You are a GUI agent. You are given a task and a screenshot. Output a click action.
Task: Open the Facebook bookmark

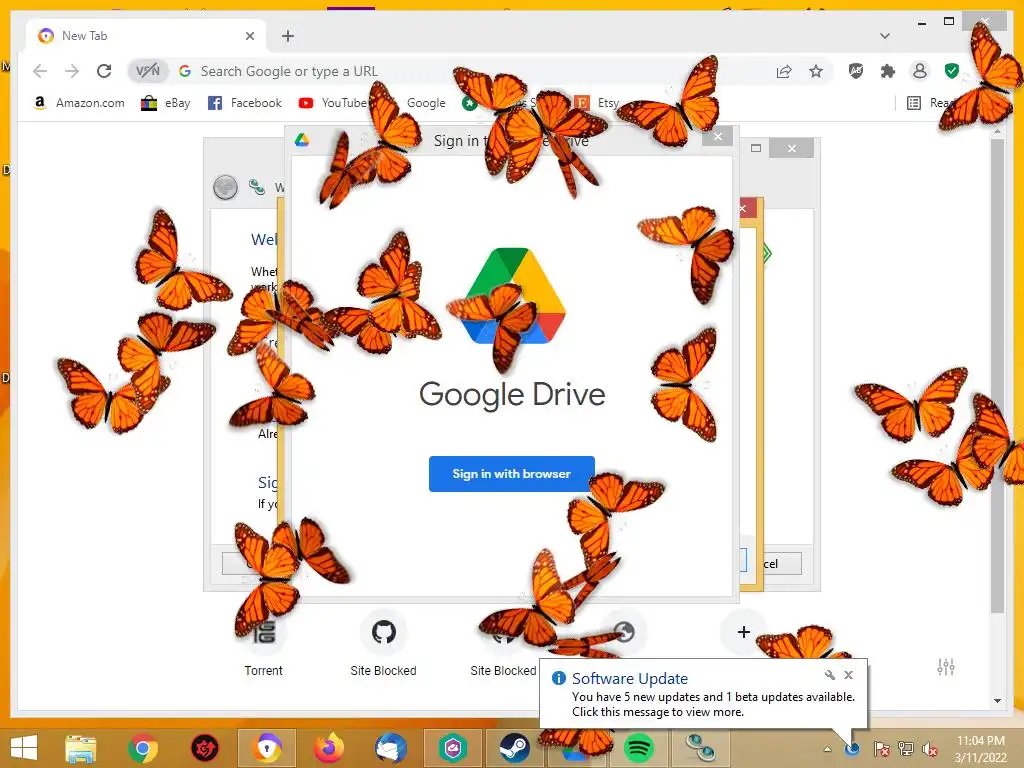[x=245, y=103]
